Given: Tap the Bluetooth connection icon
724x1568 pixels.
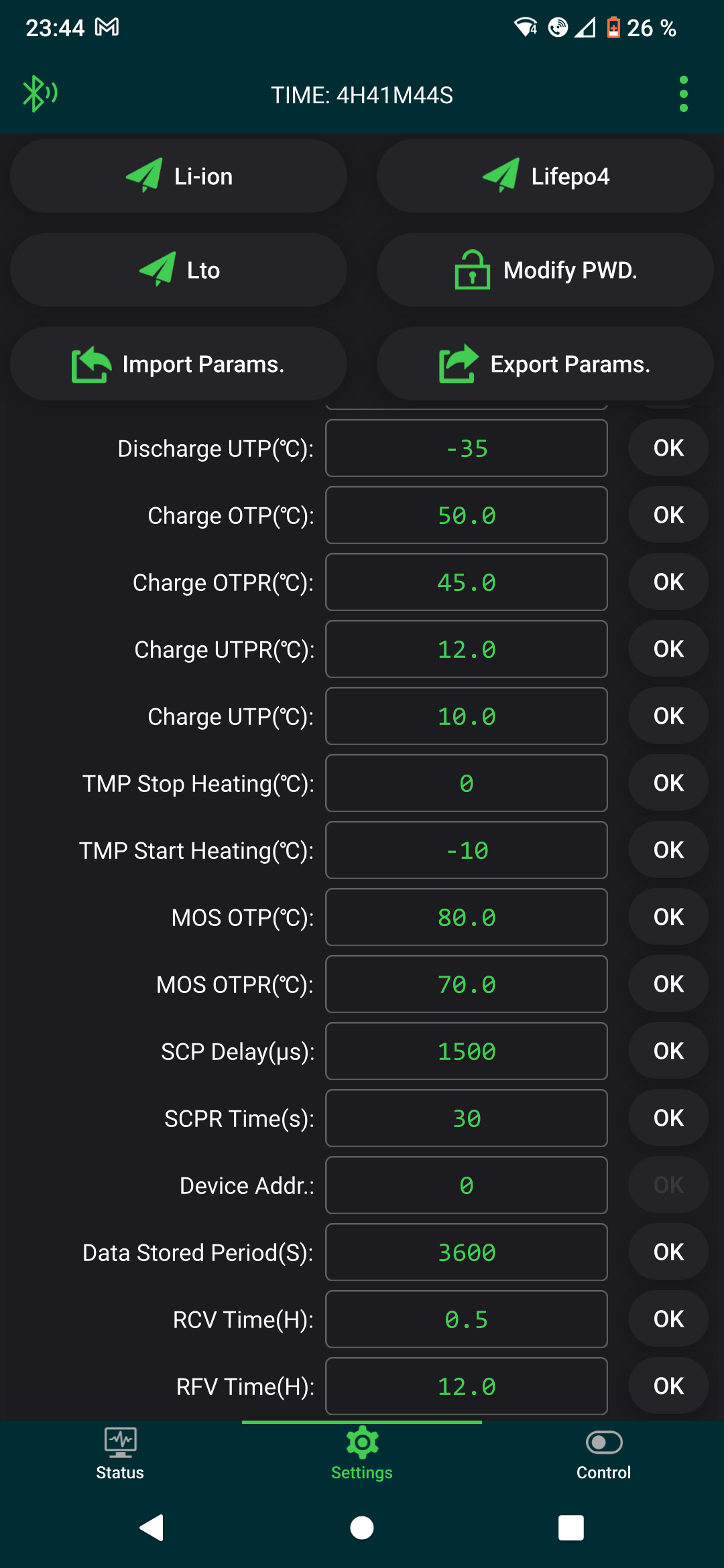Looking at the screenshot, I should tap(40, 94).
